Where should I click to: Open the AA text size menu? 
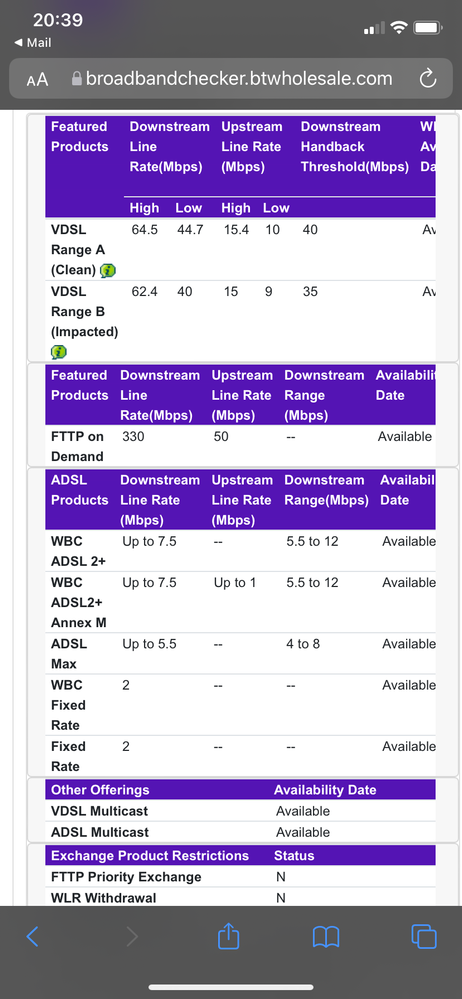pyautogui.click(x=37, y=80)
